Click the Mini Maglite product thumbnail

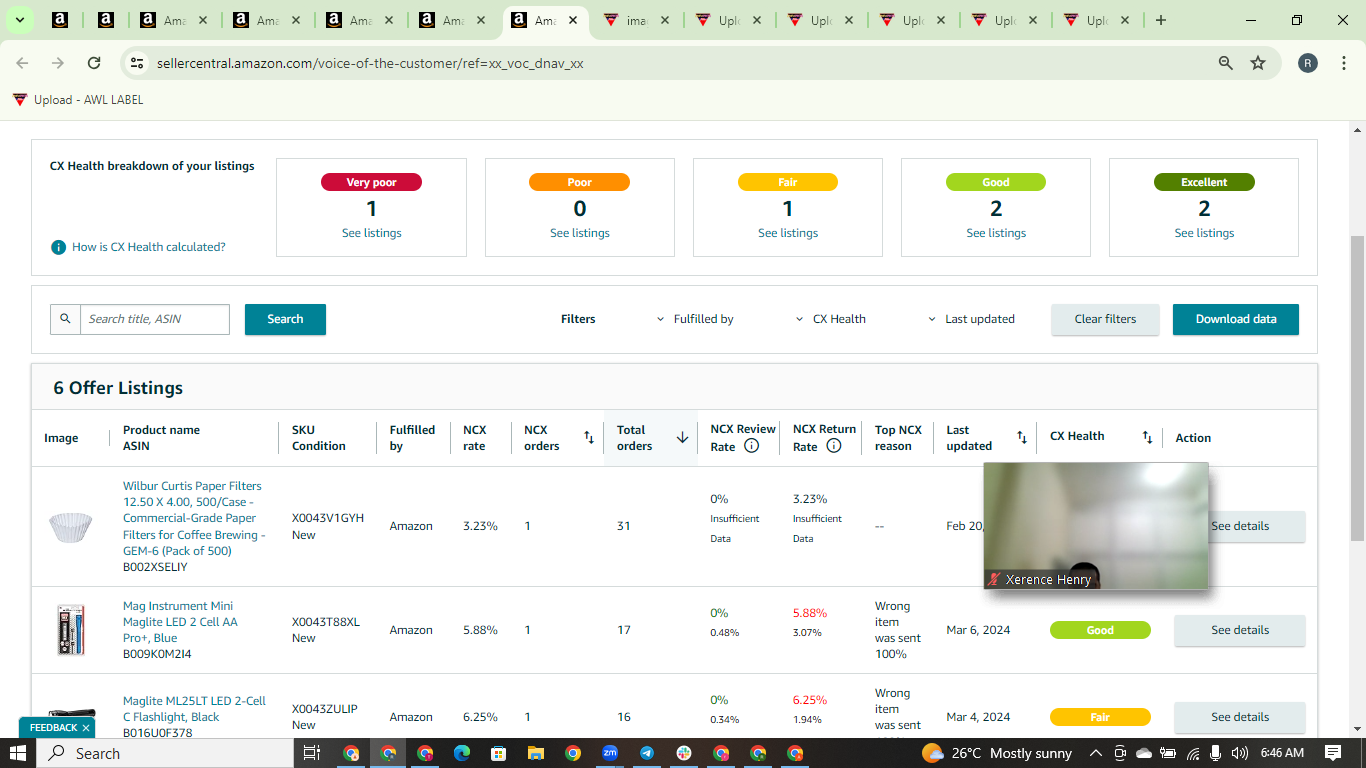click(x=70, y=630)
